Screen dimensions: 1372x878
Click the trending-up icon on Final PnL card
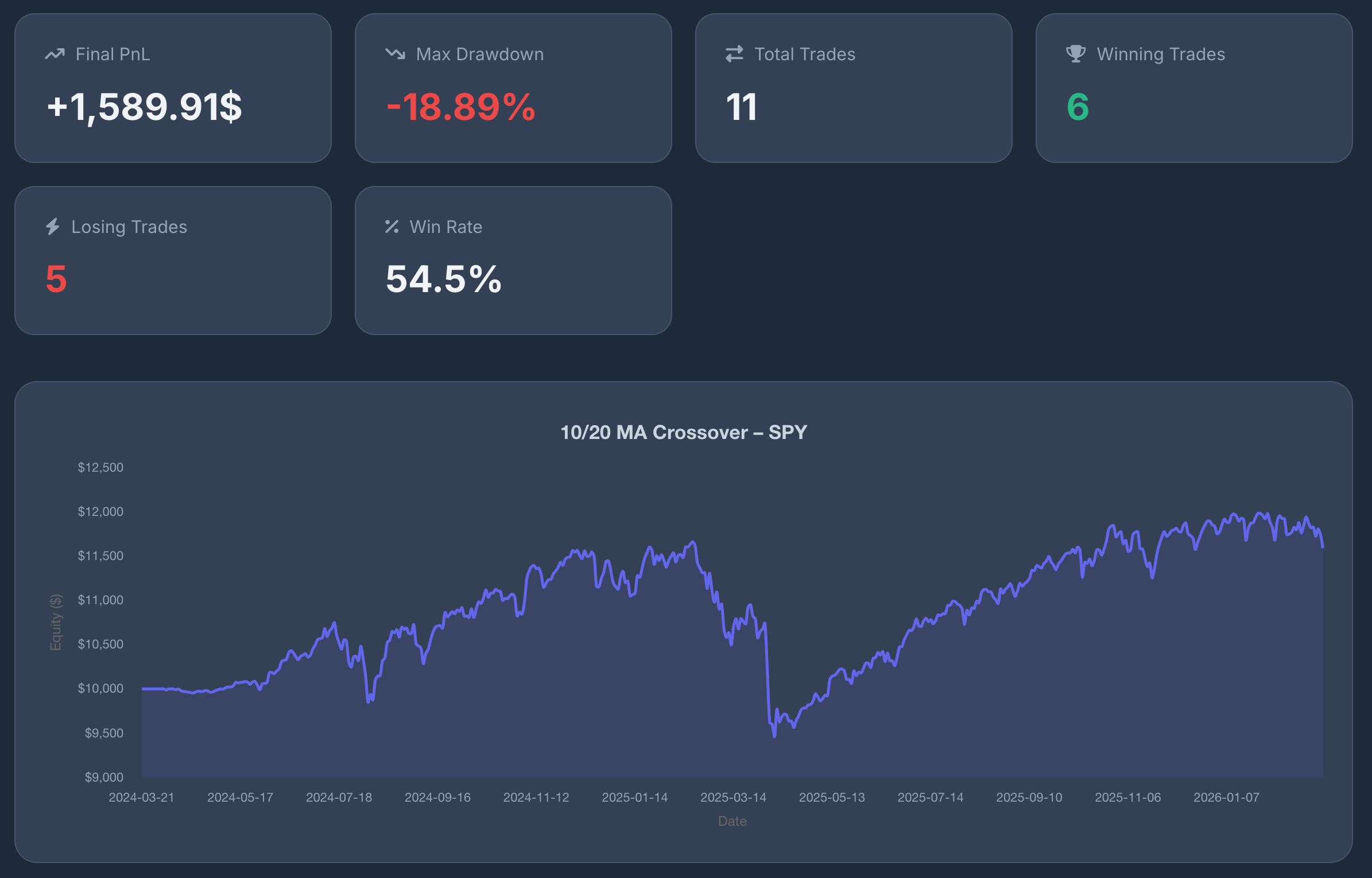[55, 54]
